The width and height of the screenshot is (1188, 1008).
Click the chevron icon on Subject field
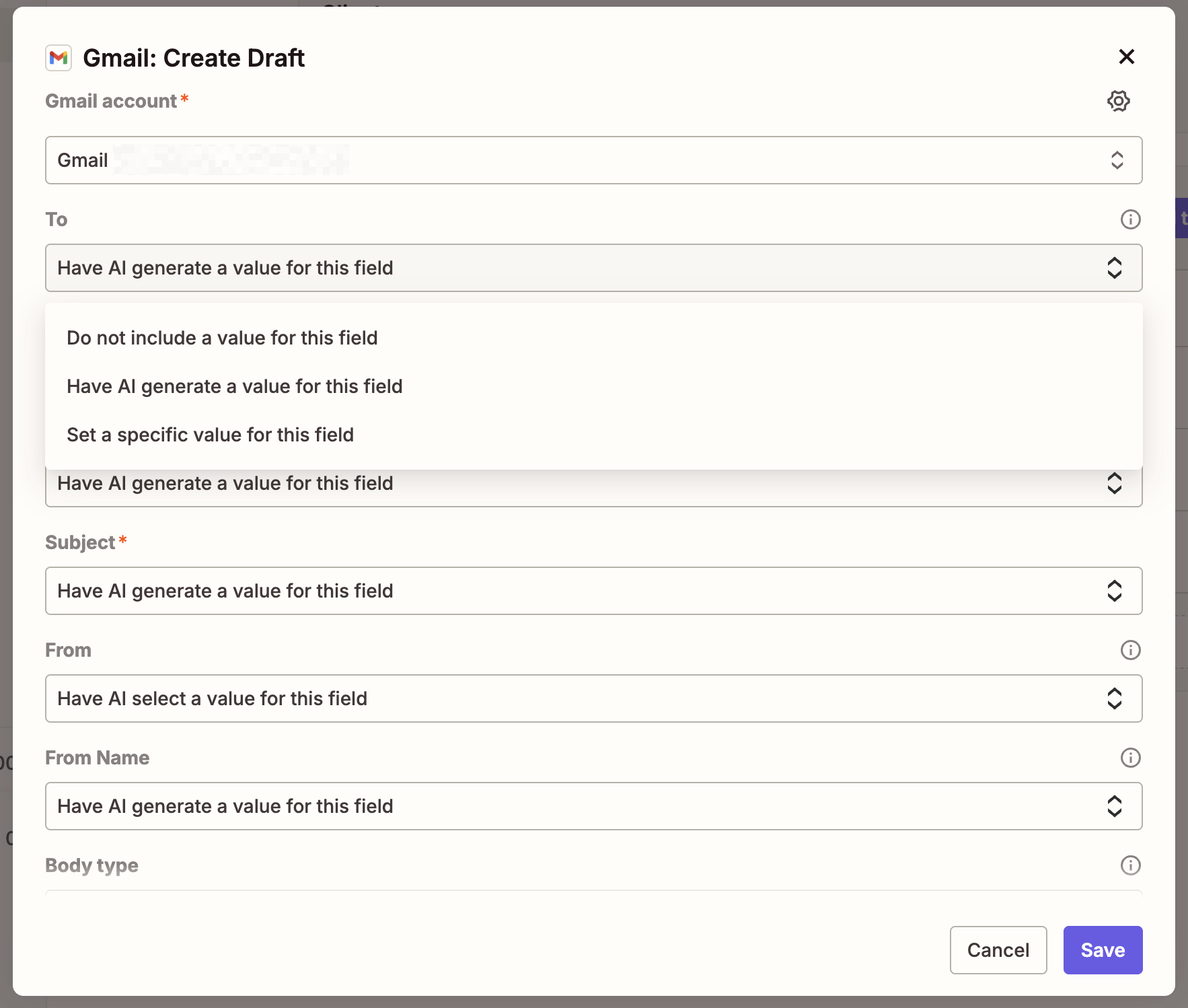1115,591
